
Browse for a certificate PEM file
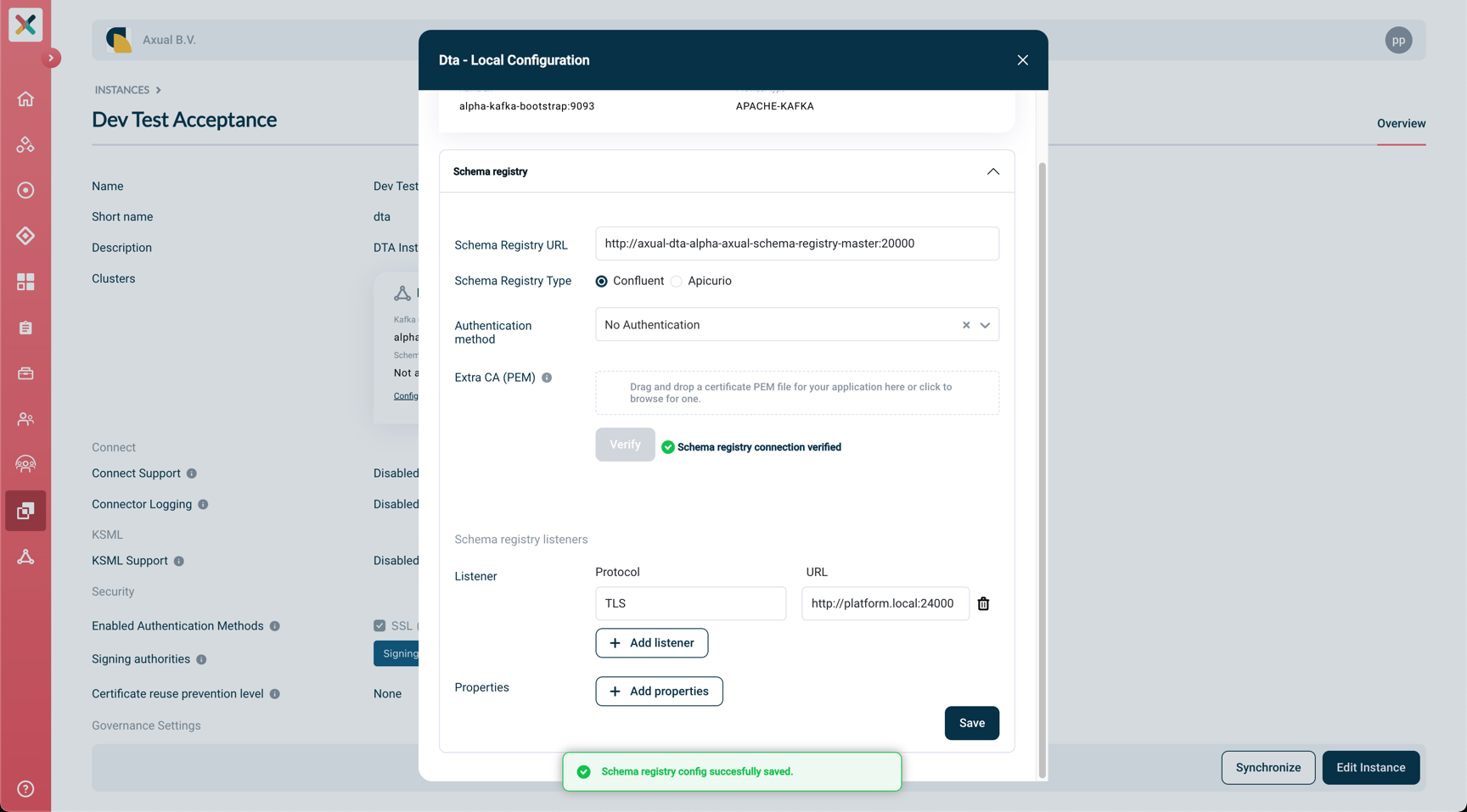(797, 393)
